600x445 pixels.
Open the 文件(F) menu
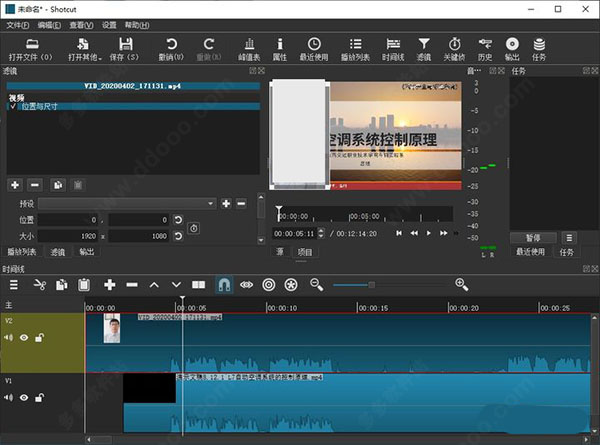pos(18,23)
